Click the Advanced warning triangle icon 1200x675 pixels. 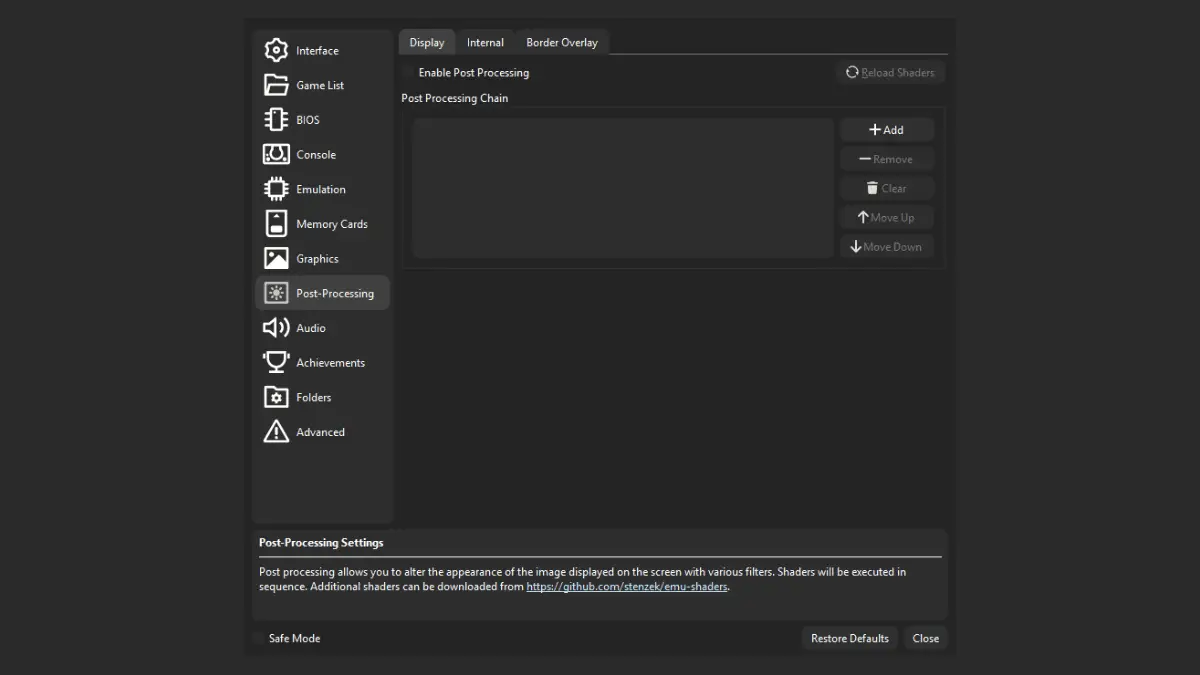276,432
